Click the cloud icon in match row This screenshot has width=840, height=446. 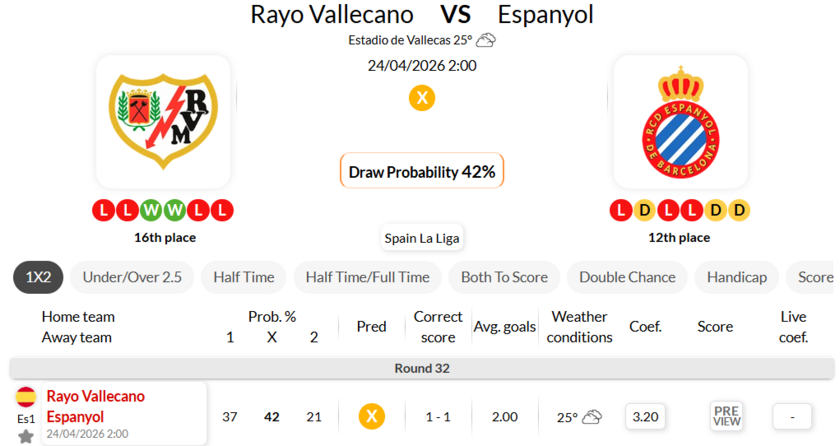(x=592, y=416)
